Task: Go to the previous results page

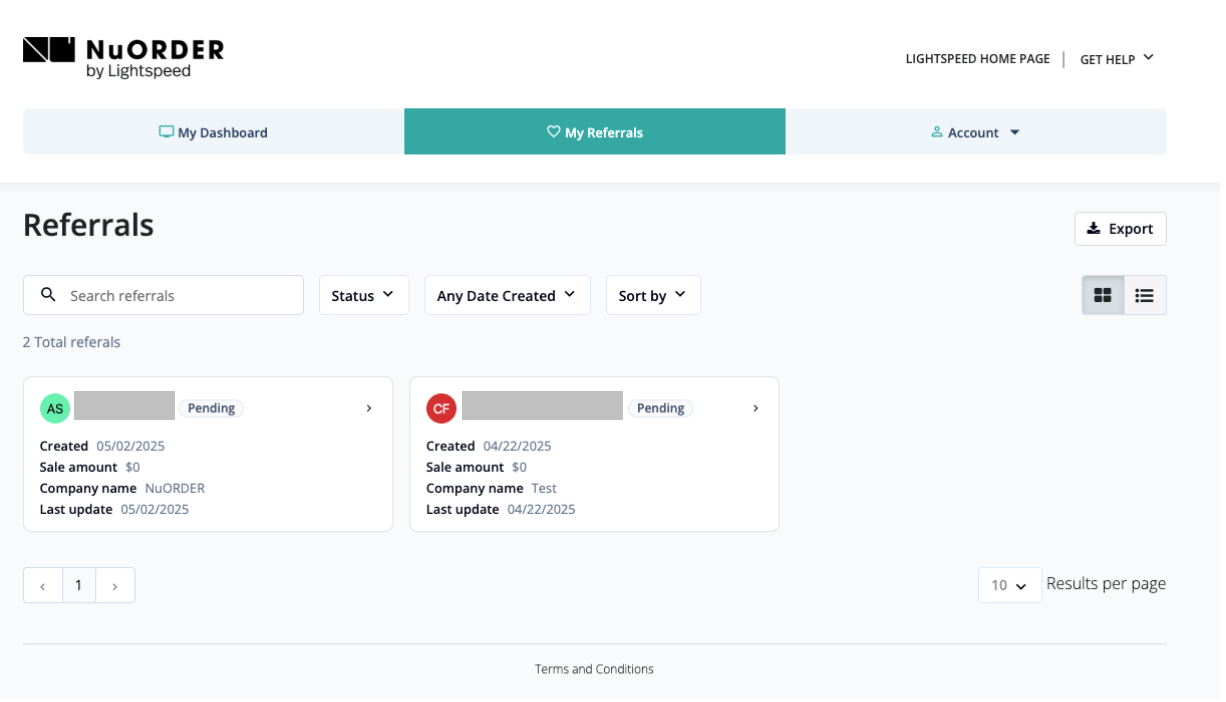Action: point(43,586)
